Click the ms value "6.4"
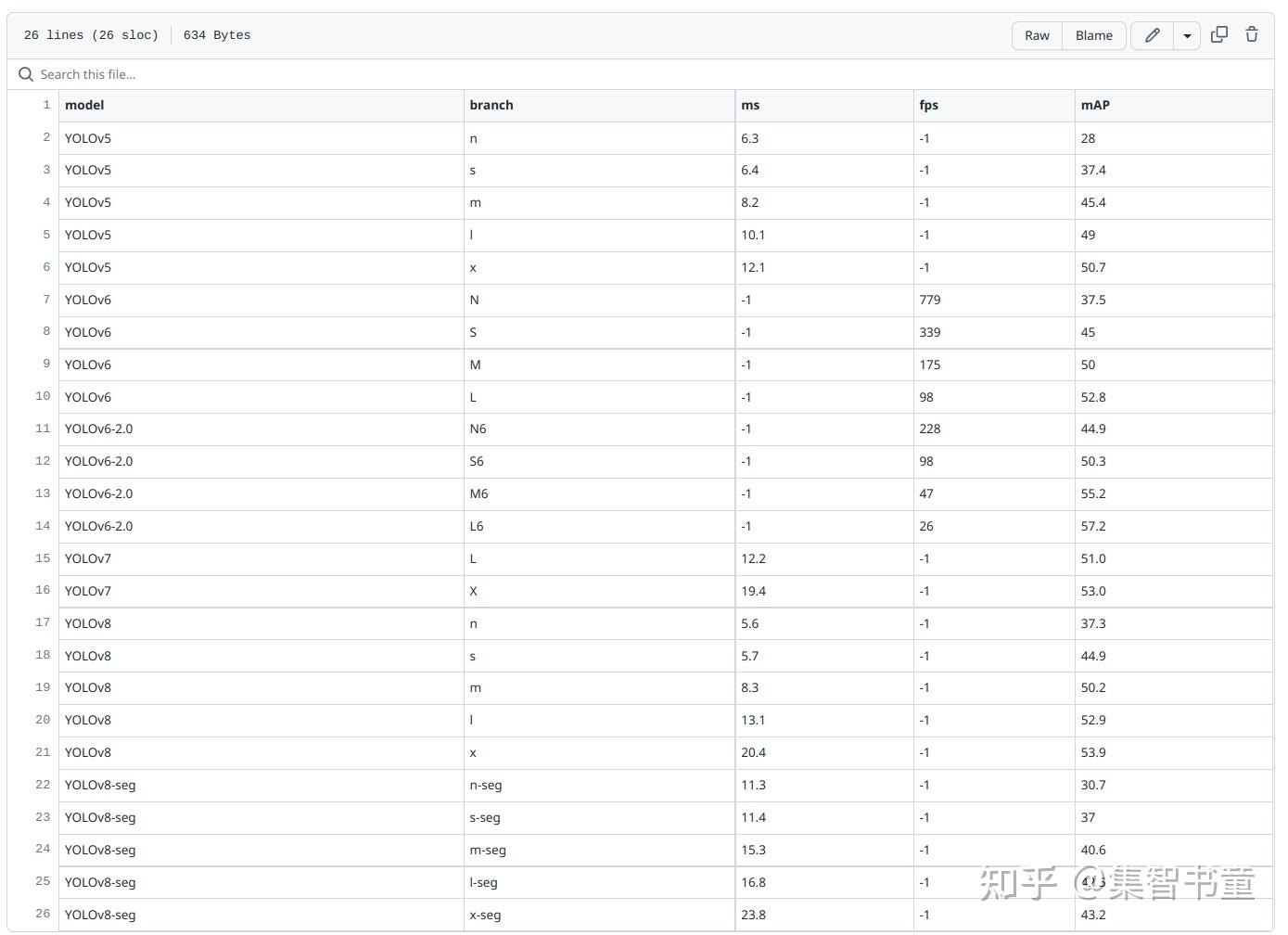The width and height of the screenshot is (1288, 935). click(750, 170)
